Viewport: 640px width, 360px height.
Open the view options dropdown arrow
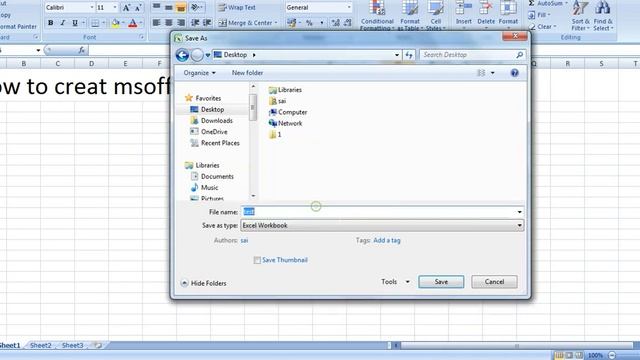tap(493, 73)
